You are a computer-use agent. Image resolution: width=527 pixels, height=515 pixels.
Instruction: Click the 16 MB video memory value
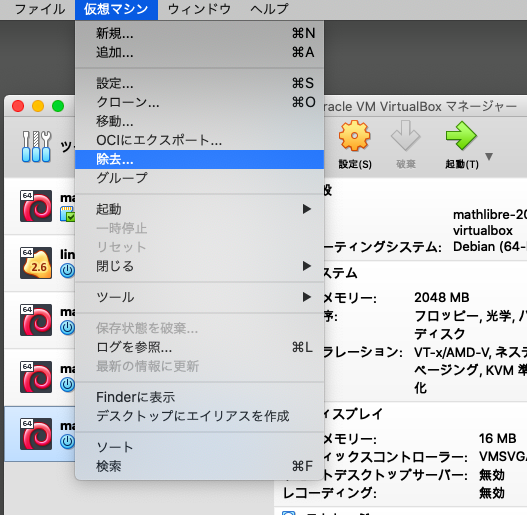pyautogui.click(x=497, y=439)
